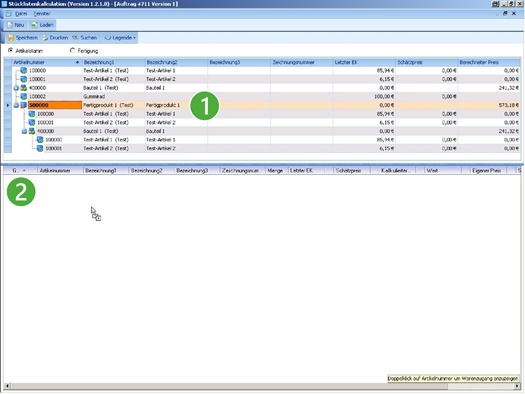Click the horizontal scrollbar right arrow

point(517,386)
